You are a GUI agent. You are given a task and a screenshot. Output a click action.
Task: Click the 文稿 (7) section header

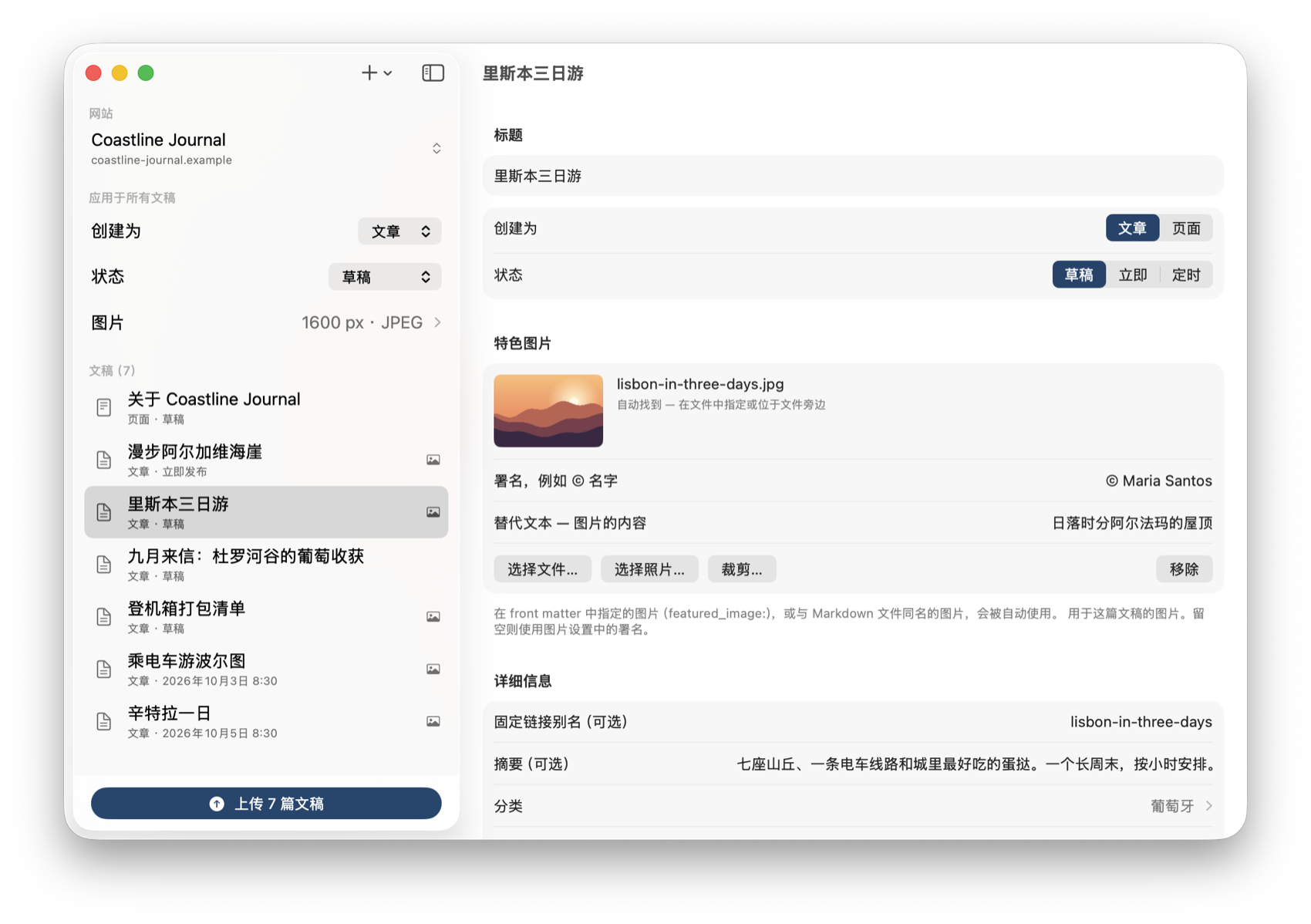(112, 370)
